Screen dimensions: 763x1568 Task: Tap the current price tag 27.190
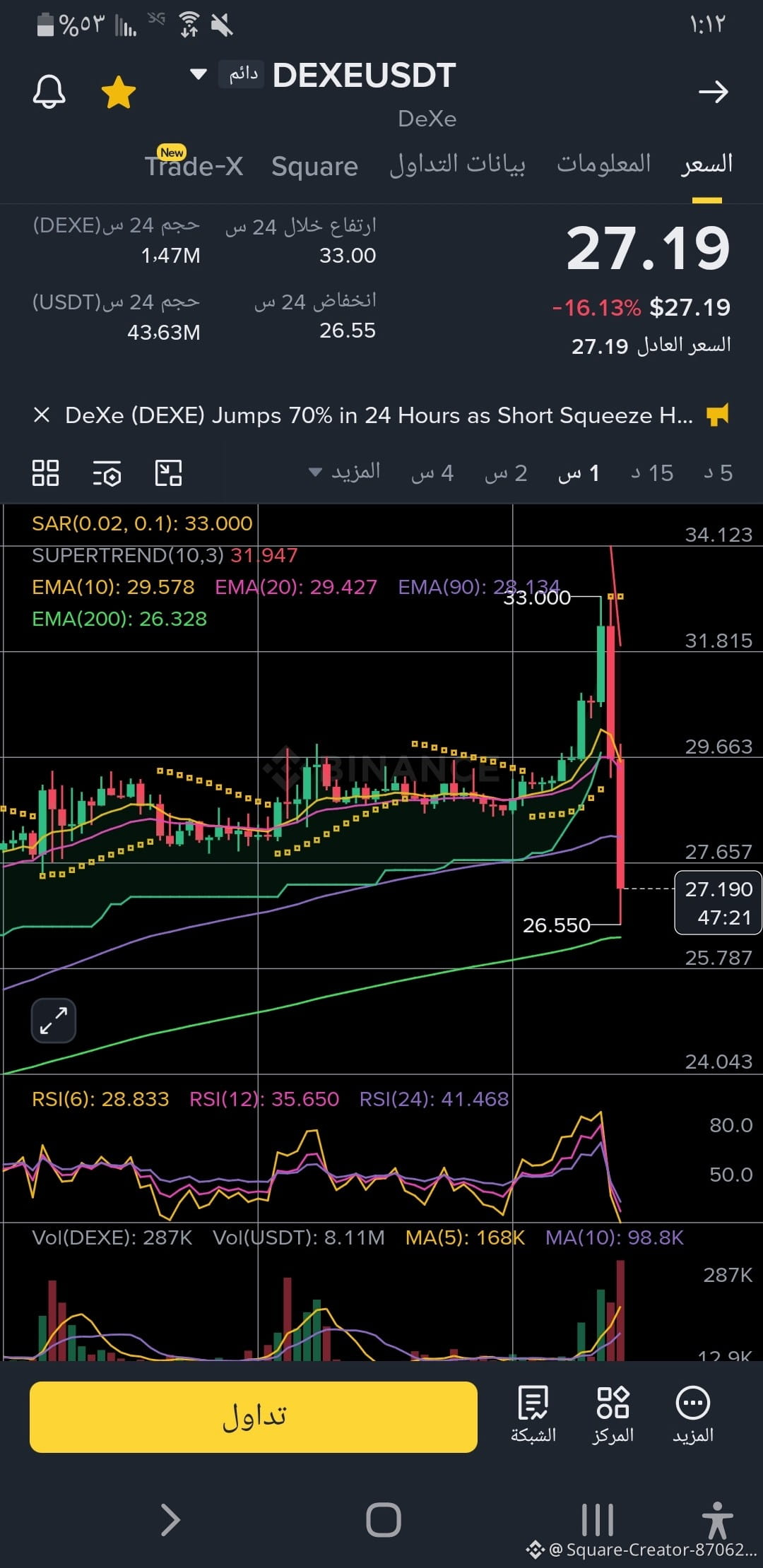[718, 903]
